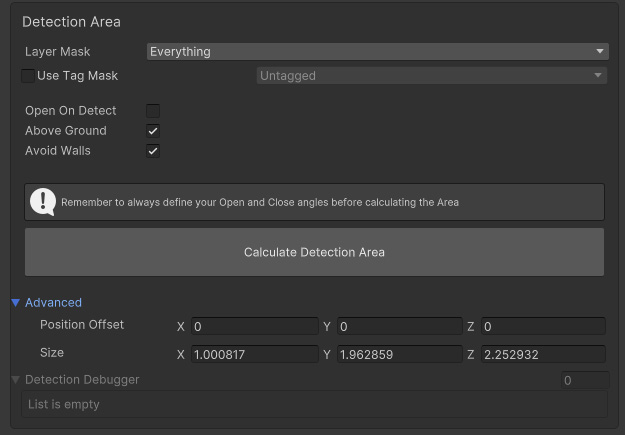Screen dimensions: 625x435
Task: Select the Position Offset X field
Action: tap(254, 326)
